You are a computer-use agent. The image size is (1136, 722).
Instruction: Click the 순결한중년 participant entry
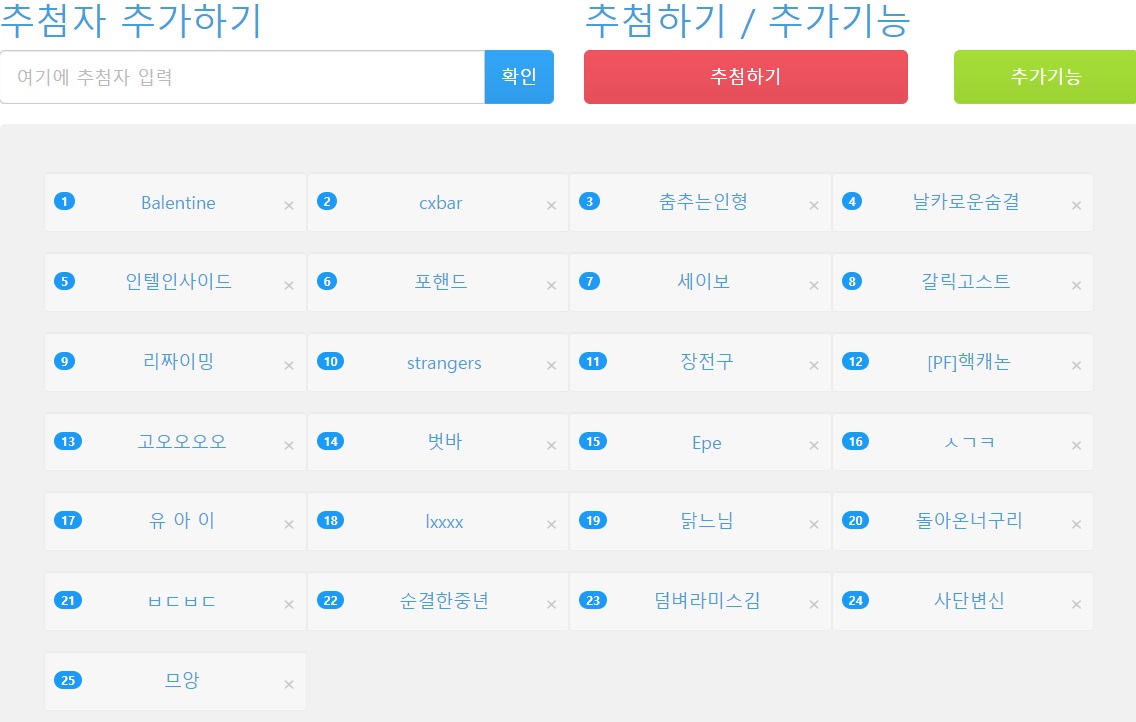444,601
